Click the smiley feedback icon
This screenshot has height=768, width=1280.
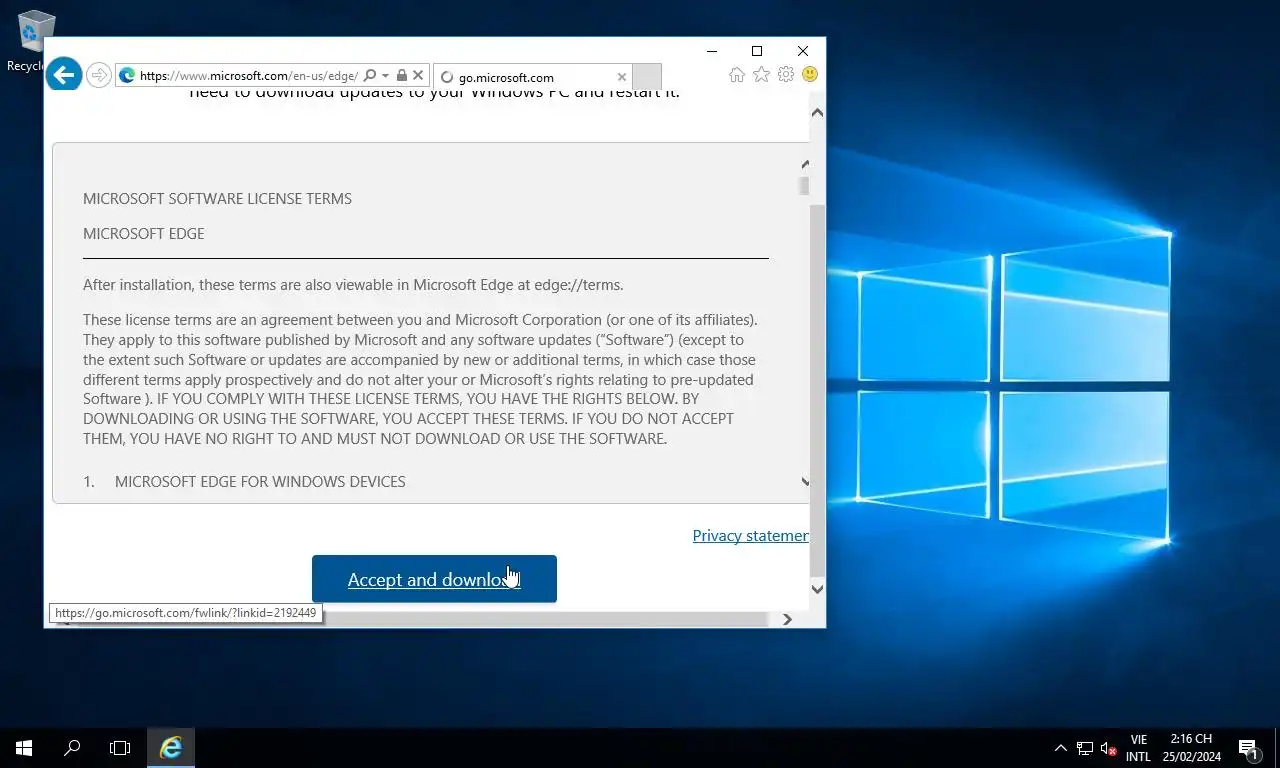coord(810,74)
